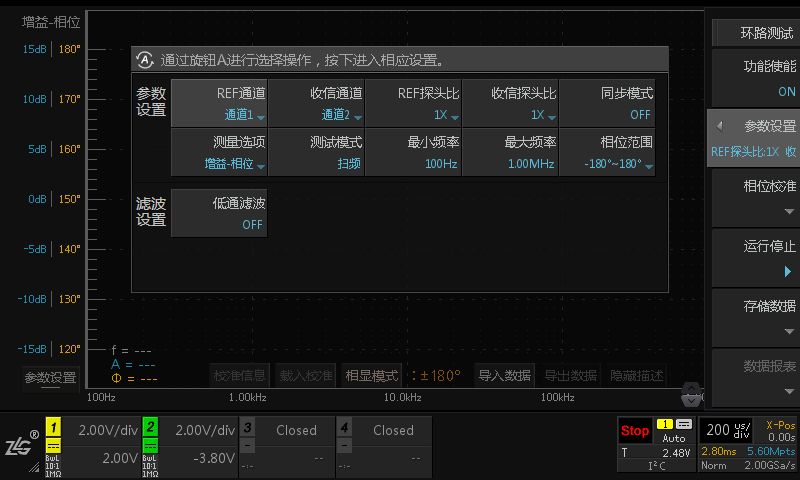Select 运行停止 side menu item
This screenshot has width=800, height=480.
coord(756,258)
